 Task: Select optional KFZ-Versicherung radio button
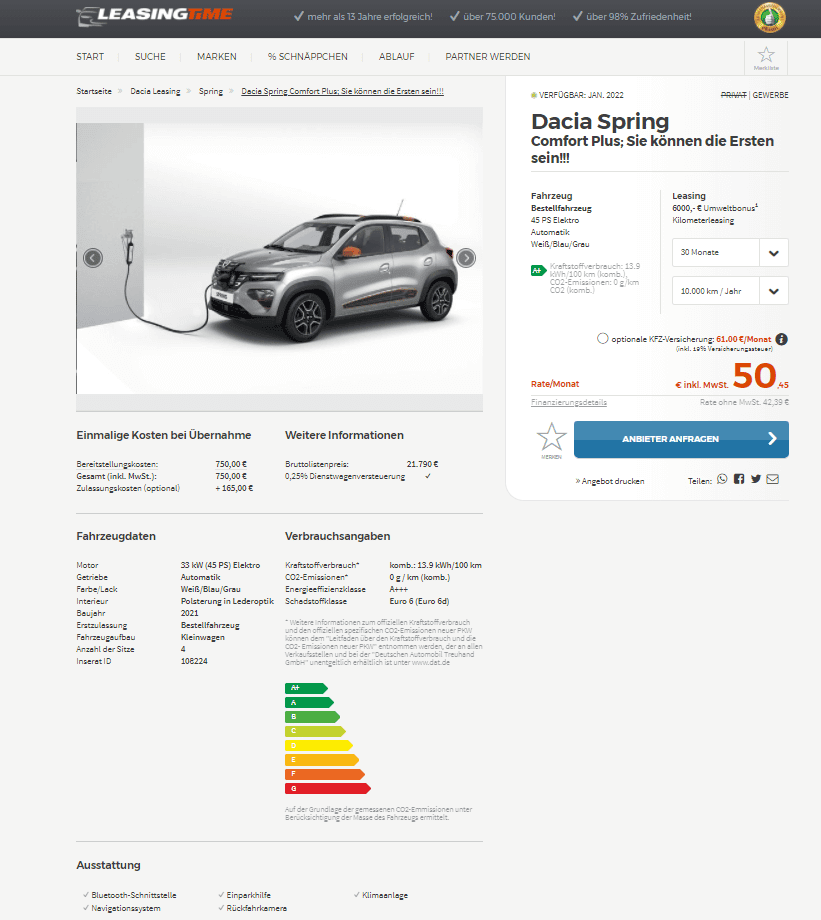[x=603, y=339]
